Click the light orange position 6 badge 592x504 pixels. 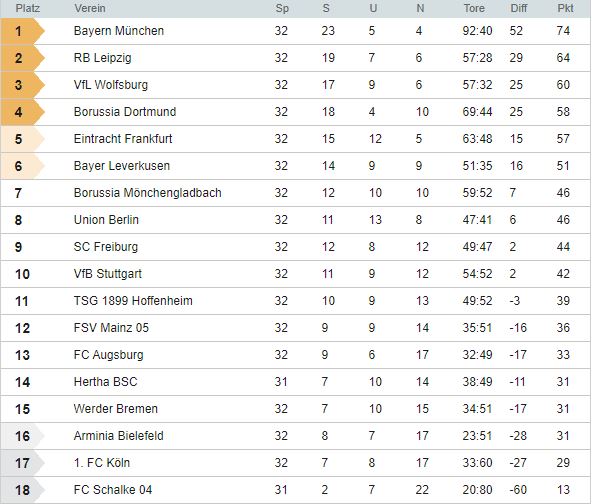pyautogui.click(x=23, y=166)
